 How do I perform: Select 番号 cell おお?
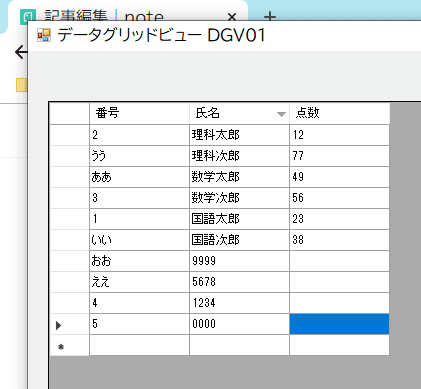[x=139, y=261]
